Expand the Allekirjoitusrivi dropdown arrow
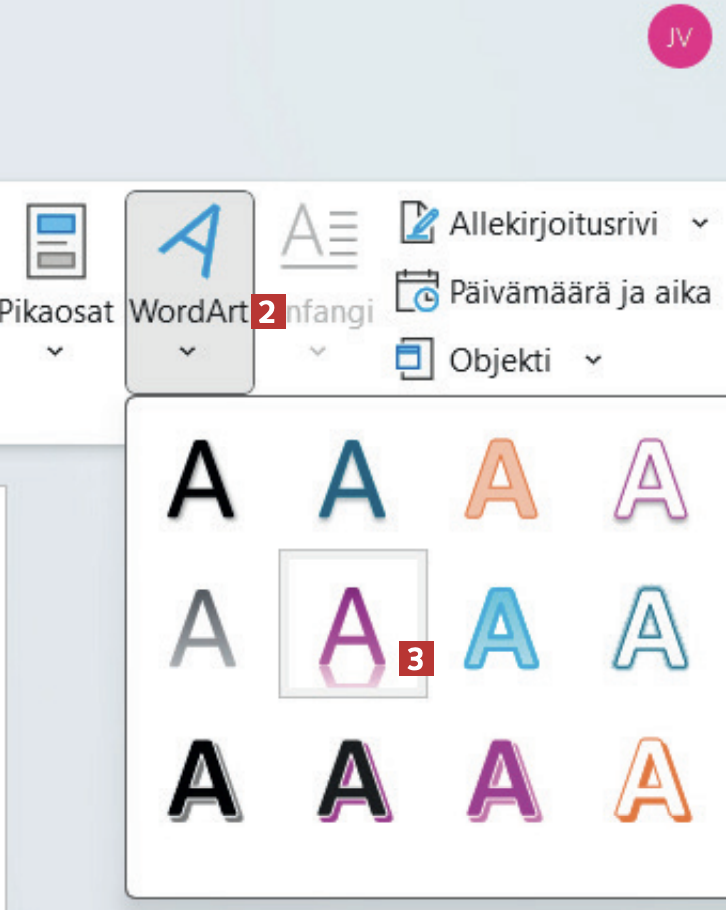The image size is (726, 910). tap(699, 223)
